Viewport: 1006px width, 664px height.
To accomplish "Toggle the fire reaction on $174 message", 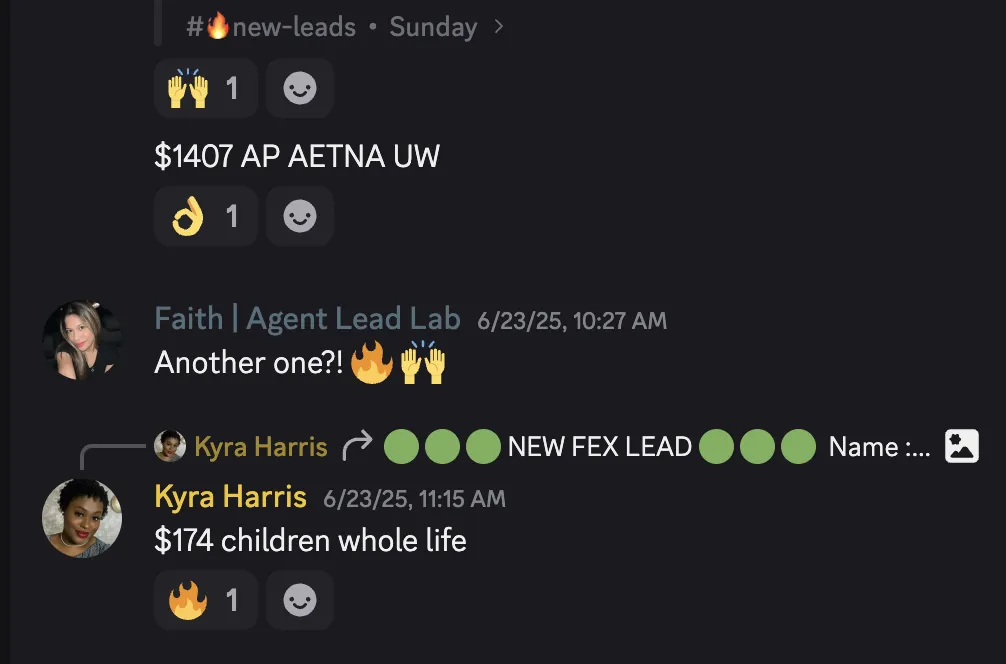I will 205,600.
